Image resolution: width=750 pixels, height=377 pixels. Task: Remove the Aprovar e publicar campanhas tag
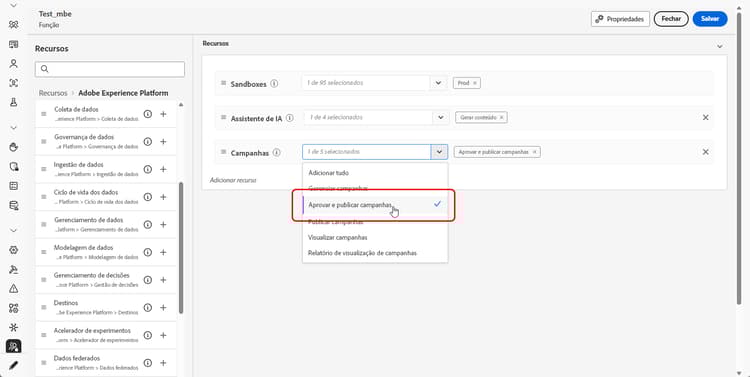tap(534, 152)
